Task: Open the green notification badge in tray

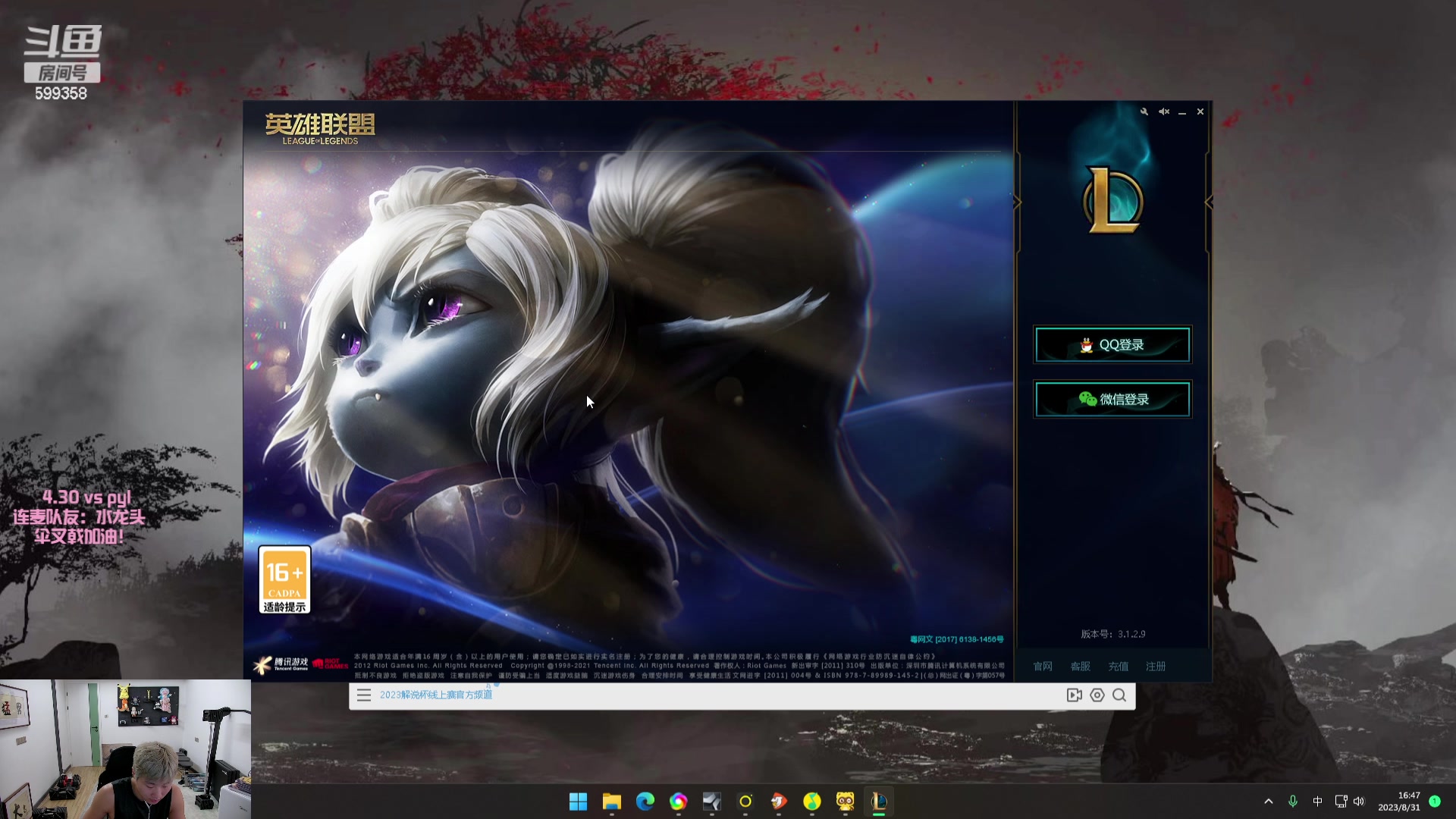Action: click(x=1435, y=801)
